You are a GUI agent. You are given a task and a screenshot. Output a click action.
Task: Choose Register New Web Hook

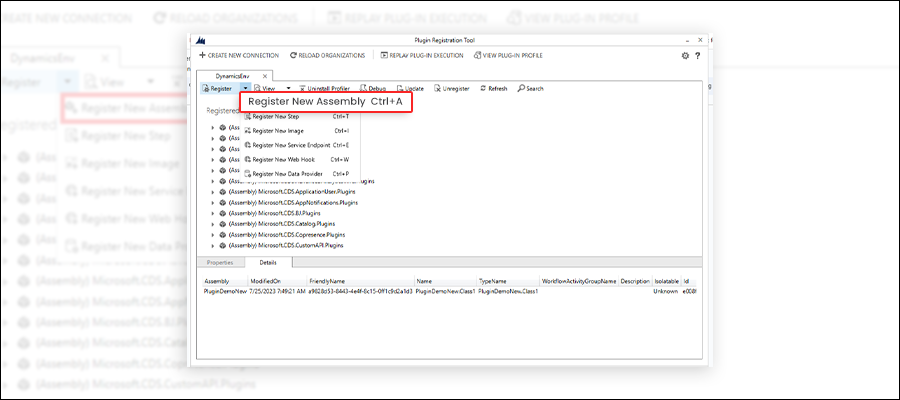pyautogui.click(x=297, y=160)
